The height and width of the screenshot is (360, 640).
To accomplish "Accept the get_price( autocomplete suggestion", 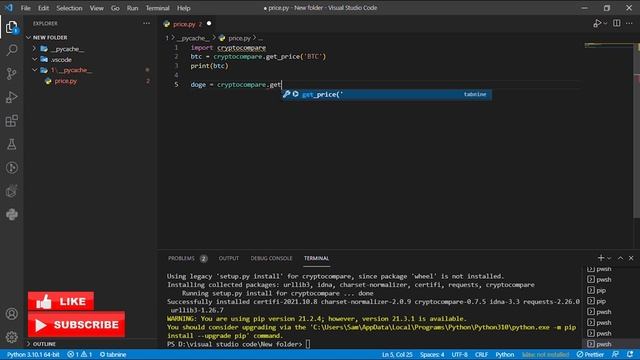I will click(x=386, y=94).
